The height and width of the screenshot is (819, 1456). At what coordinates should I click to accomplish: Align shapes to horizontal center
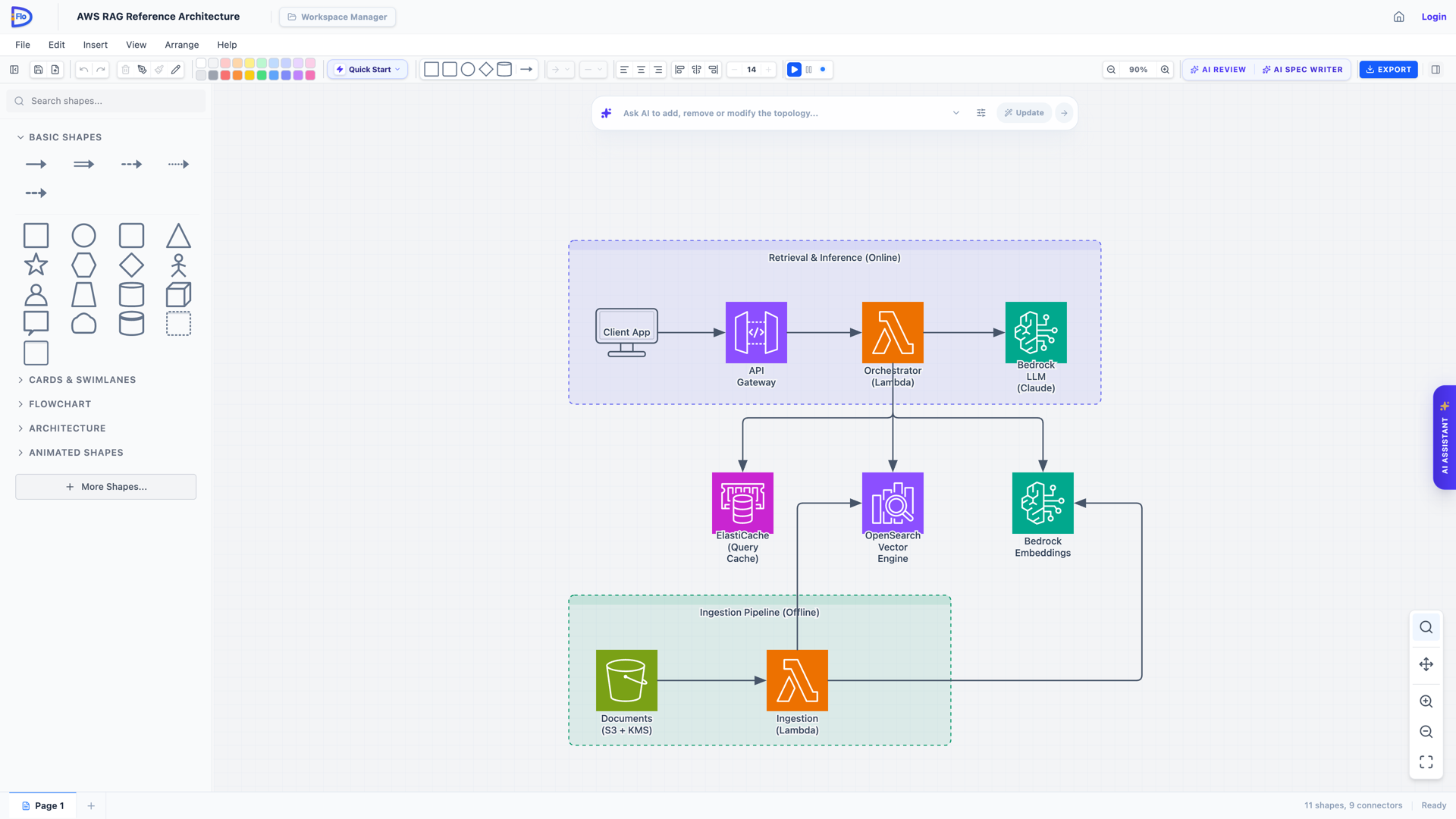[x=696, y=69]
